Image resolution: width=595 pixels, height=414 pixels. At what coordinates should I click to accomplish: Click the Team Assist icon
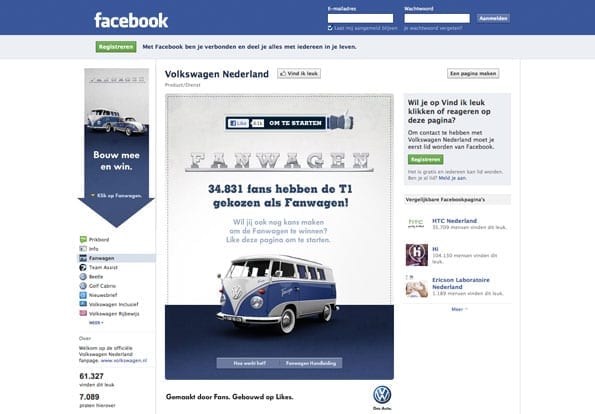coord(83,268)
